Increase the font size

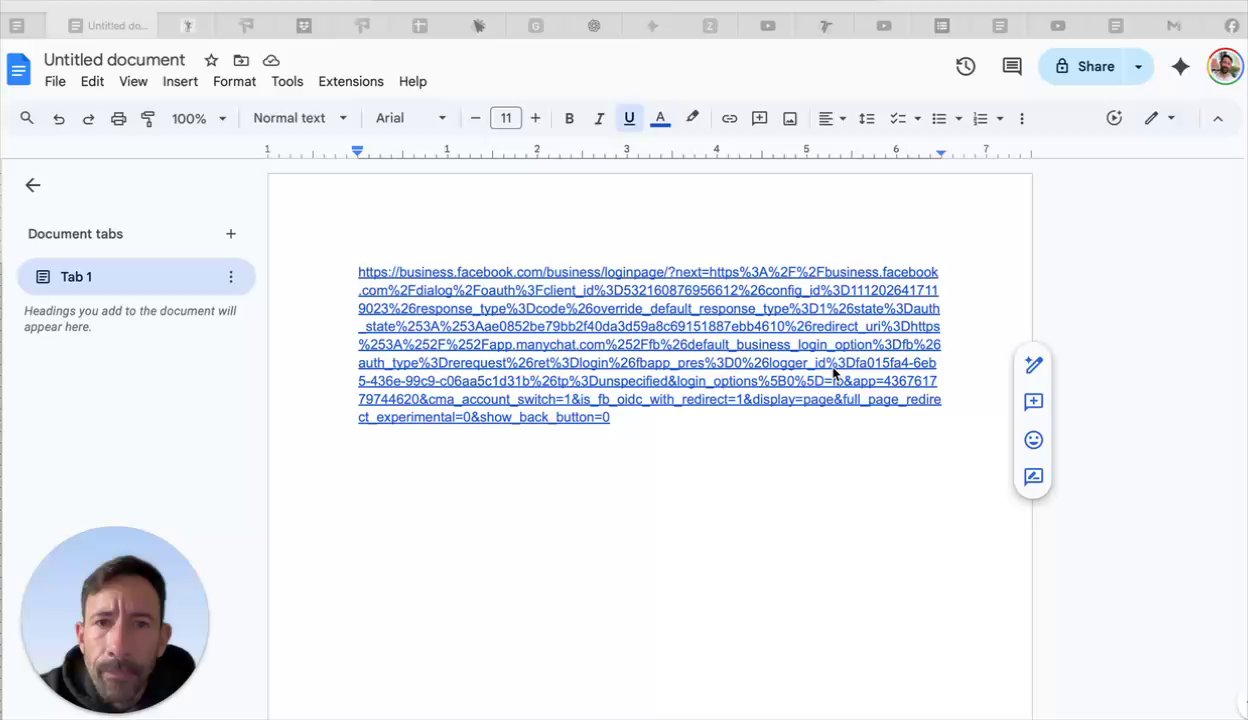coord(535,118)
